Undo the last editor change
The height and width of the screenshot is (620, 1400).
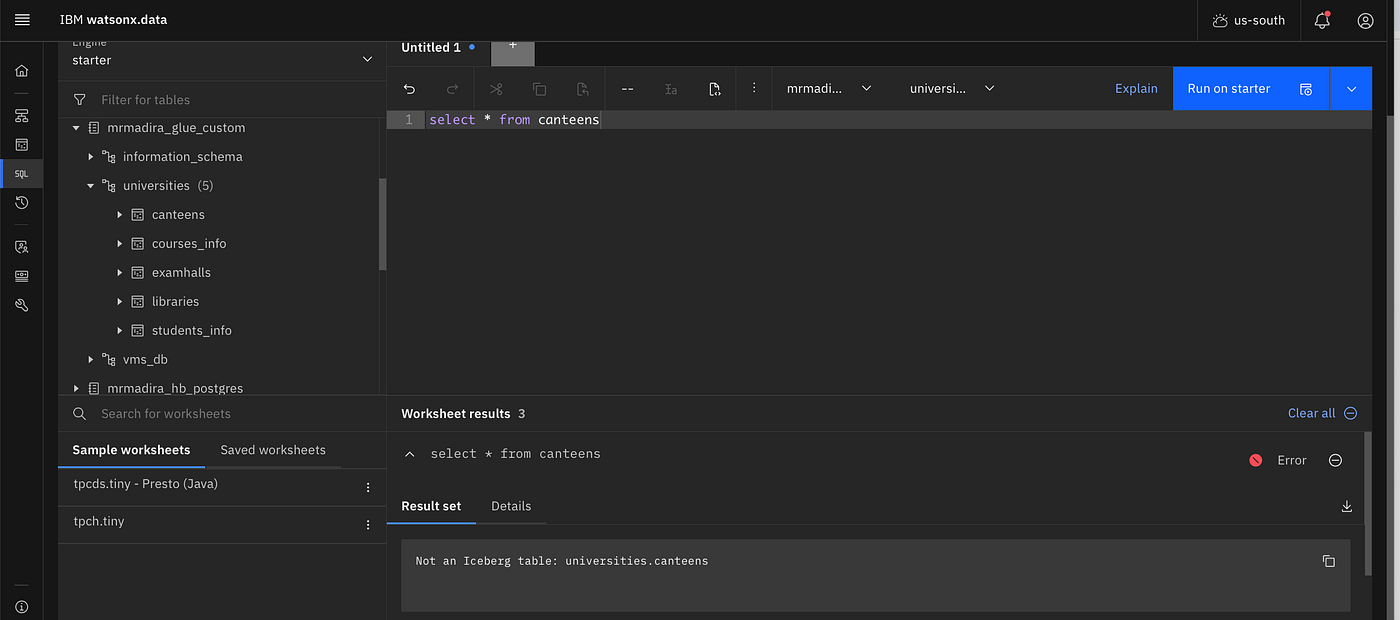pos(409,89)
